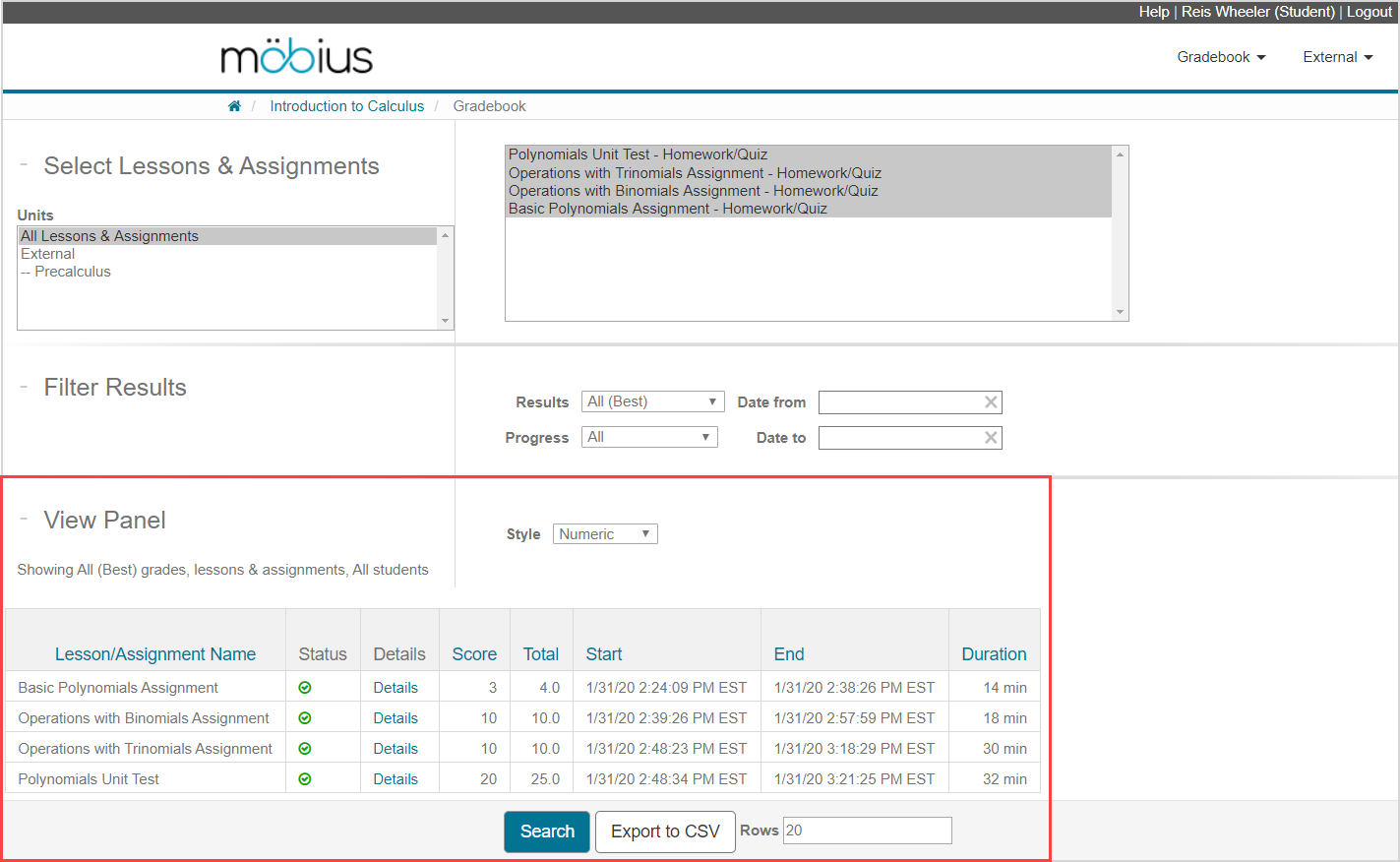Click the Möbius logo

point(296,58)
